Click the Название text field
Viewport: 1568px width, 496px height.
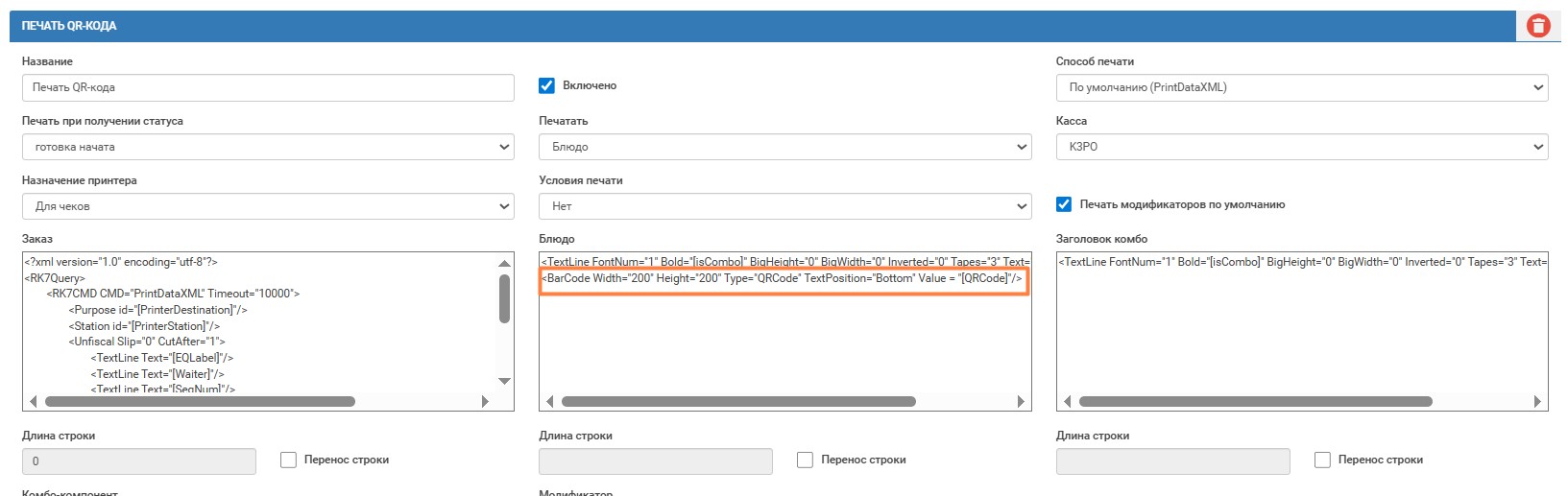(268, 87)
